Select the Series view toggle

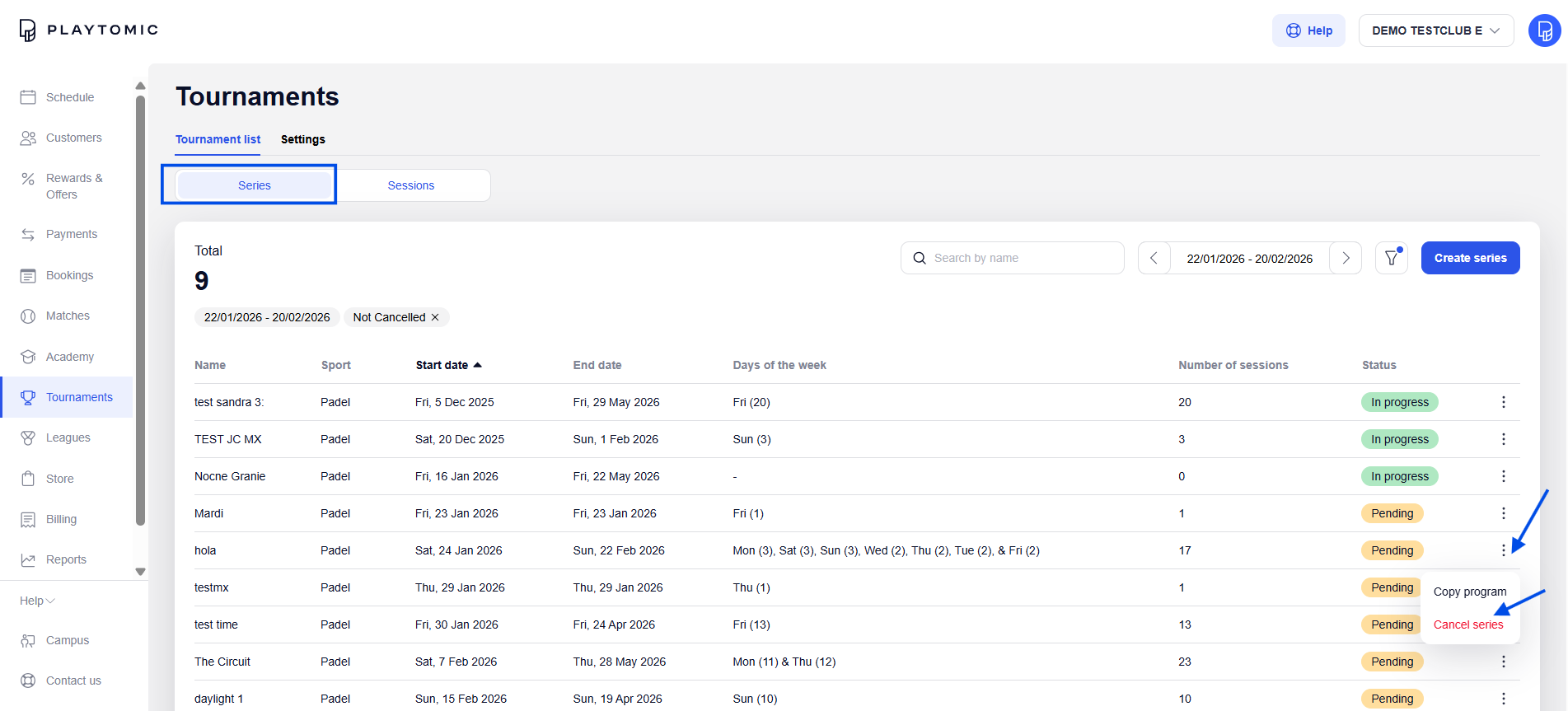pyautogui.click(x=254, y=185)
